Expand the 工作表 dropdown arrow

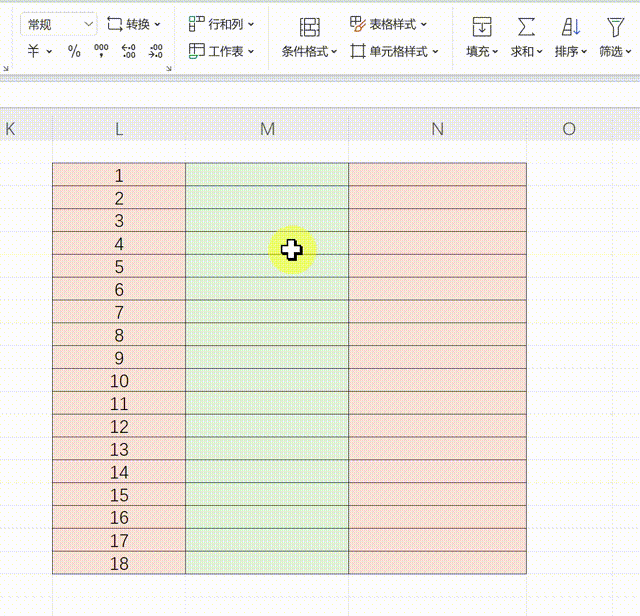(251, 51)
